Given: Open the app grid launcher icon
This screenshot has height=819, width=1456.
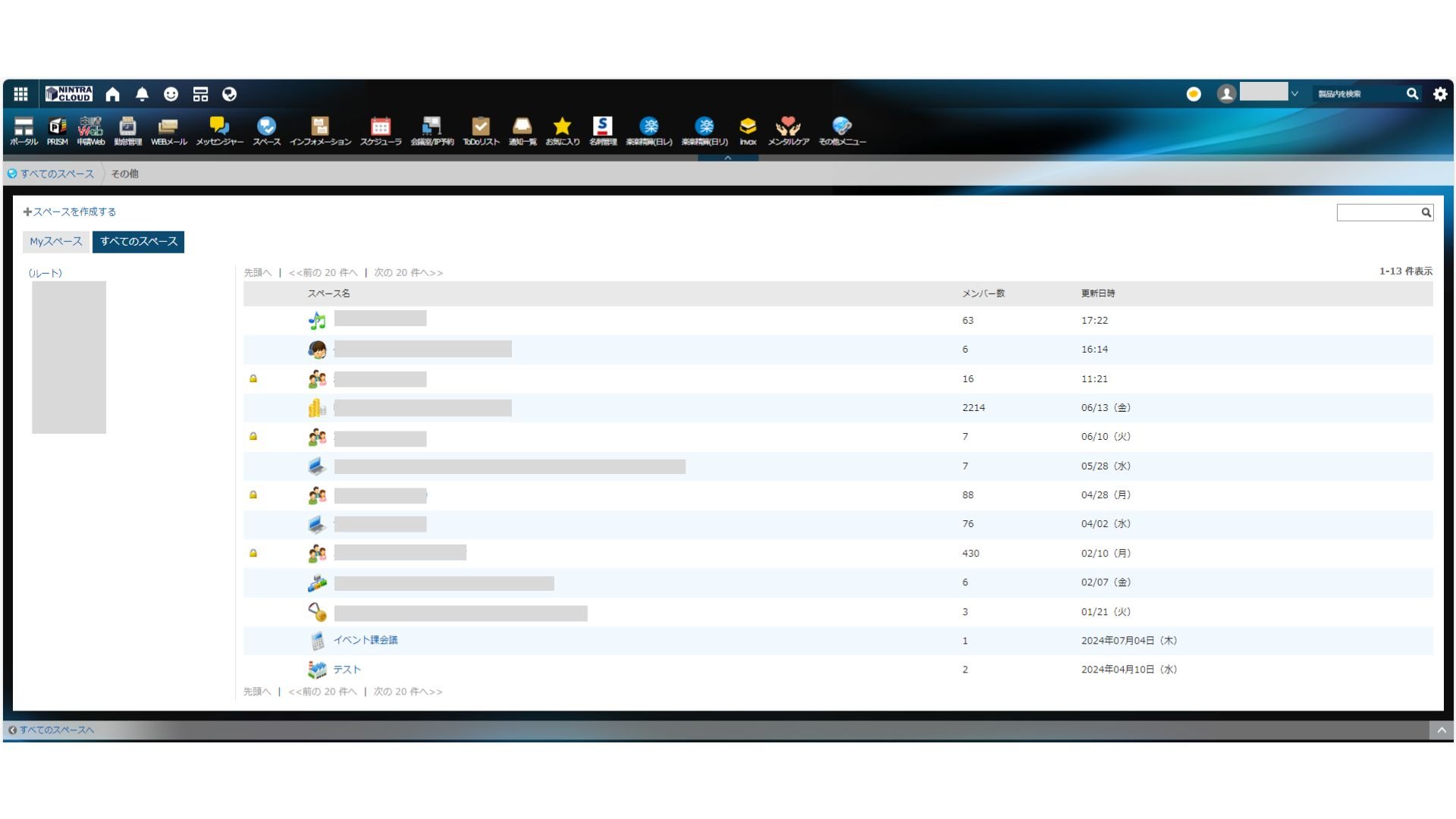Looking at the screenshot, I should tap(21, 94).
